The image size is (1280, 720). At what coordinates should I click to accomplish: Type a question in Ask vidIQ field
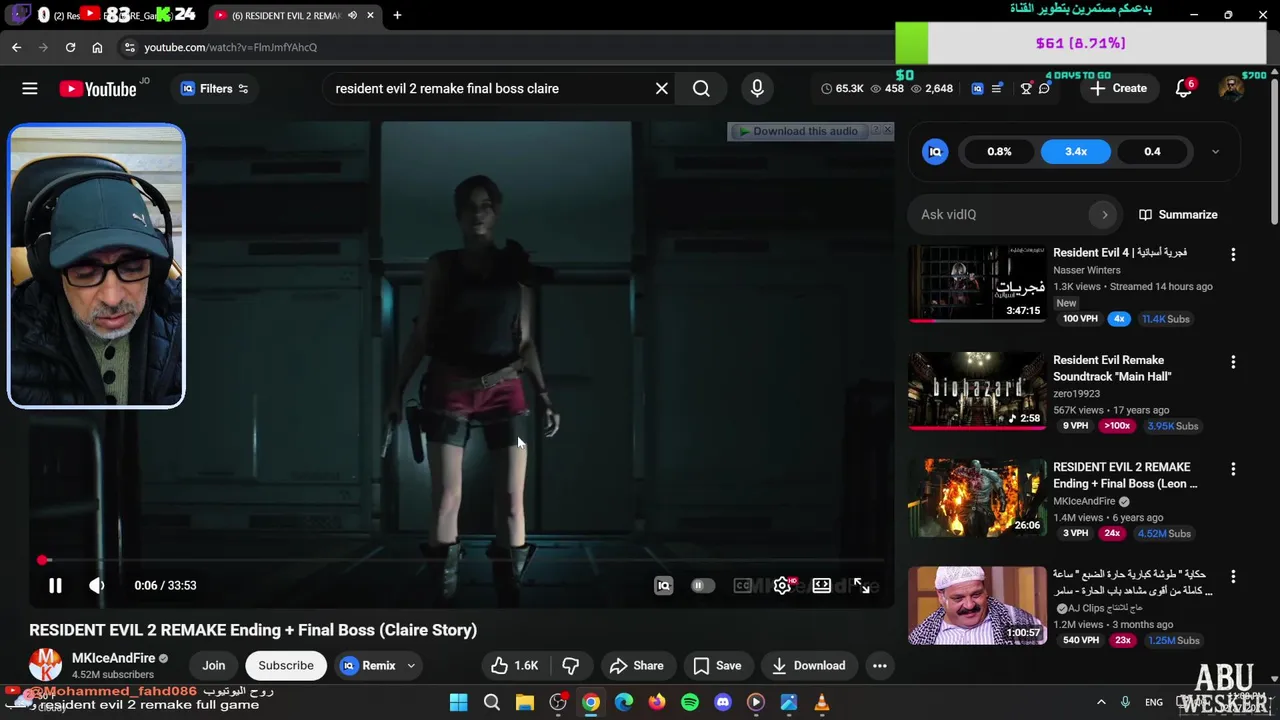[x=1000, y=215]
